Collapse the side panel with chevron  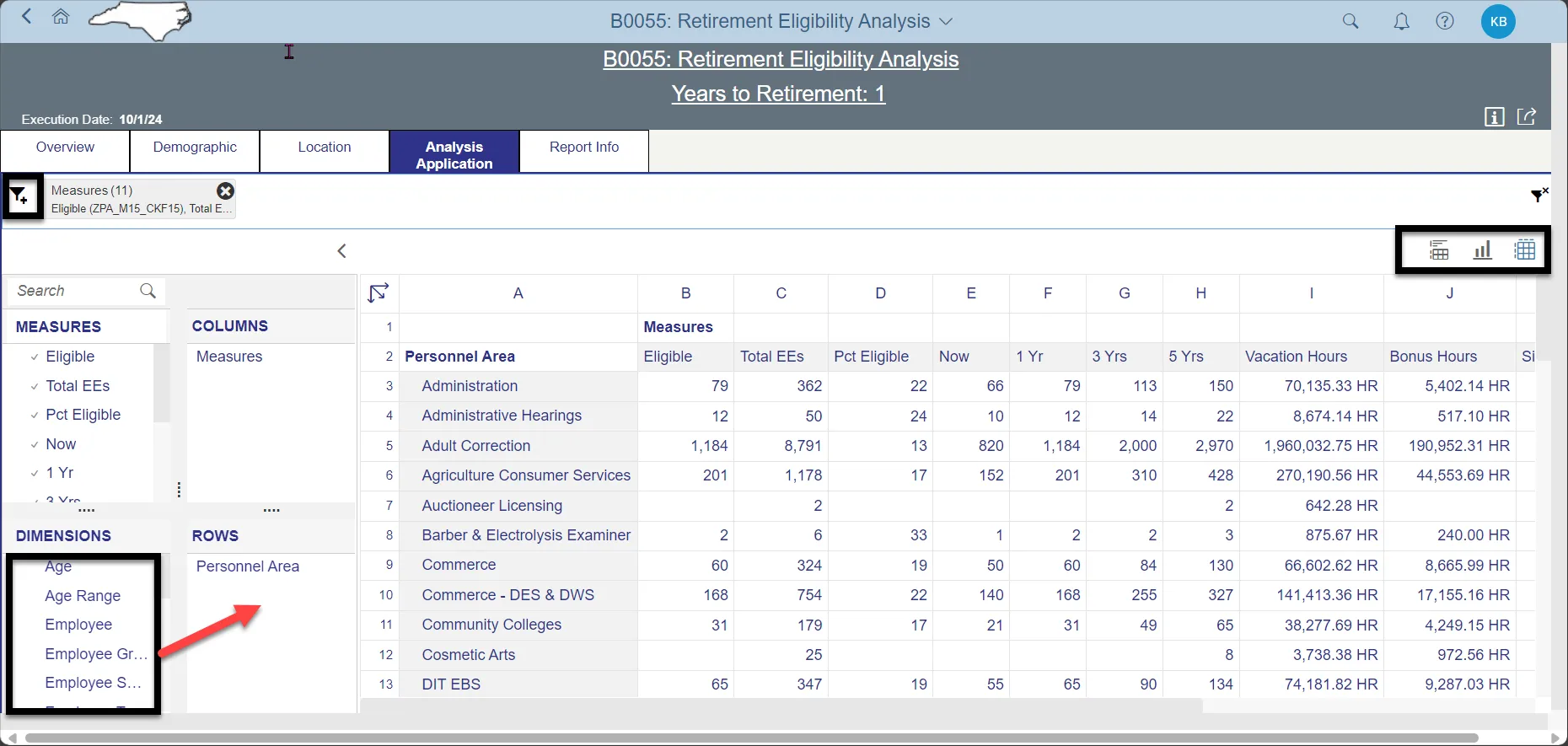click(341, 251)
